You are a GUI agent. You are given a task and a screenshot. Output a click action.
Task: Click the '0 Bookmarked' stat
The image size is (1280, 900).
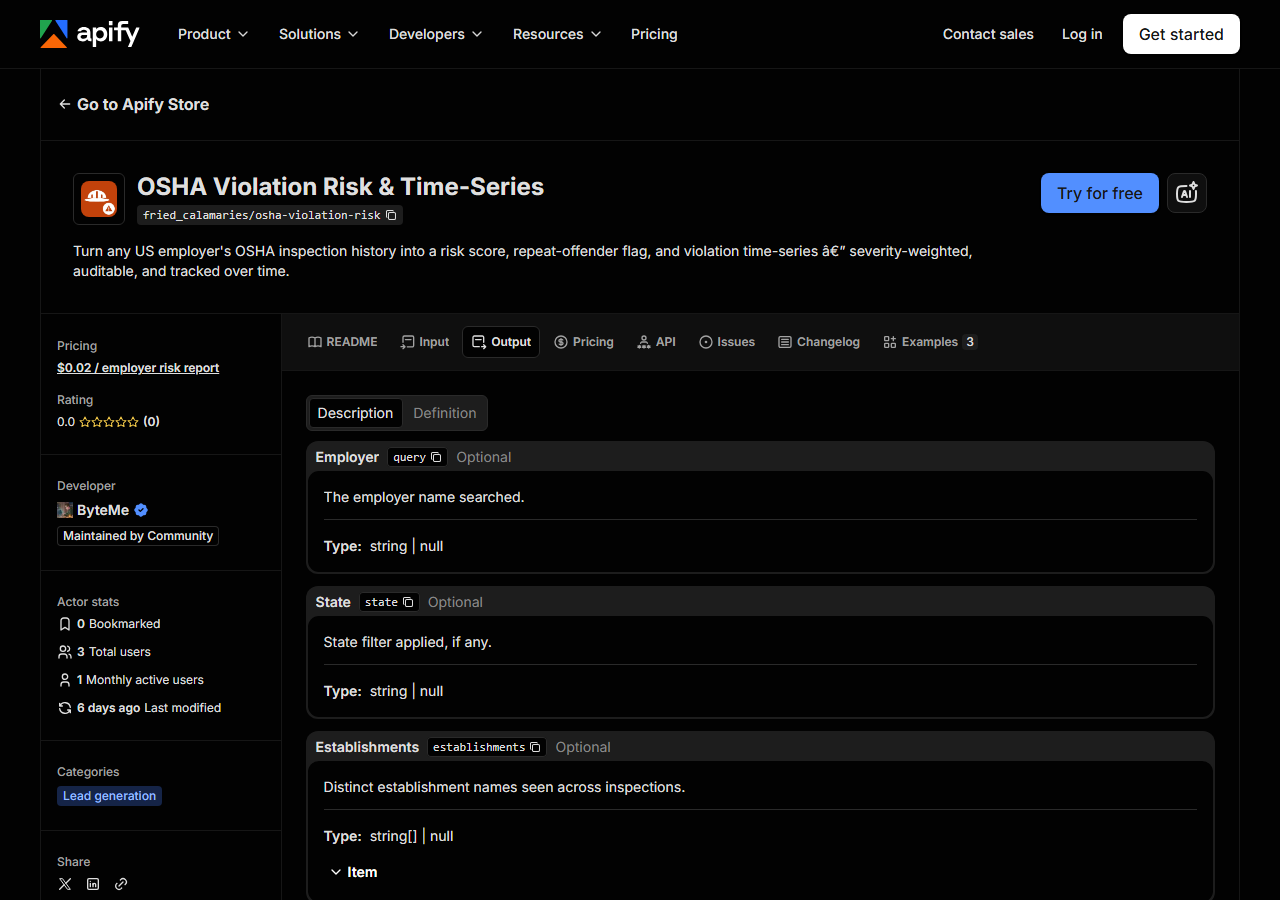(109, 624)
